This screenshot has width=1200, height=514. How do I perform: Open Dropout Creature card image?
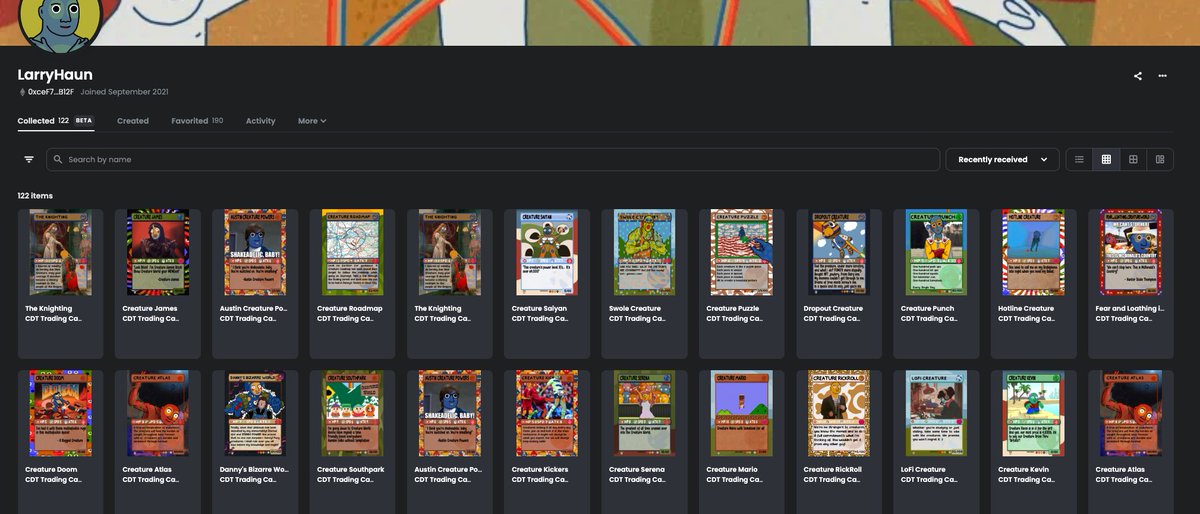(x=840, y=252)
